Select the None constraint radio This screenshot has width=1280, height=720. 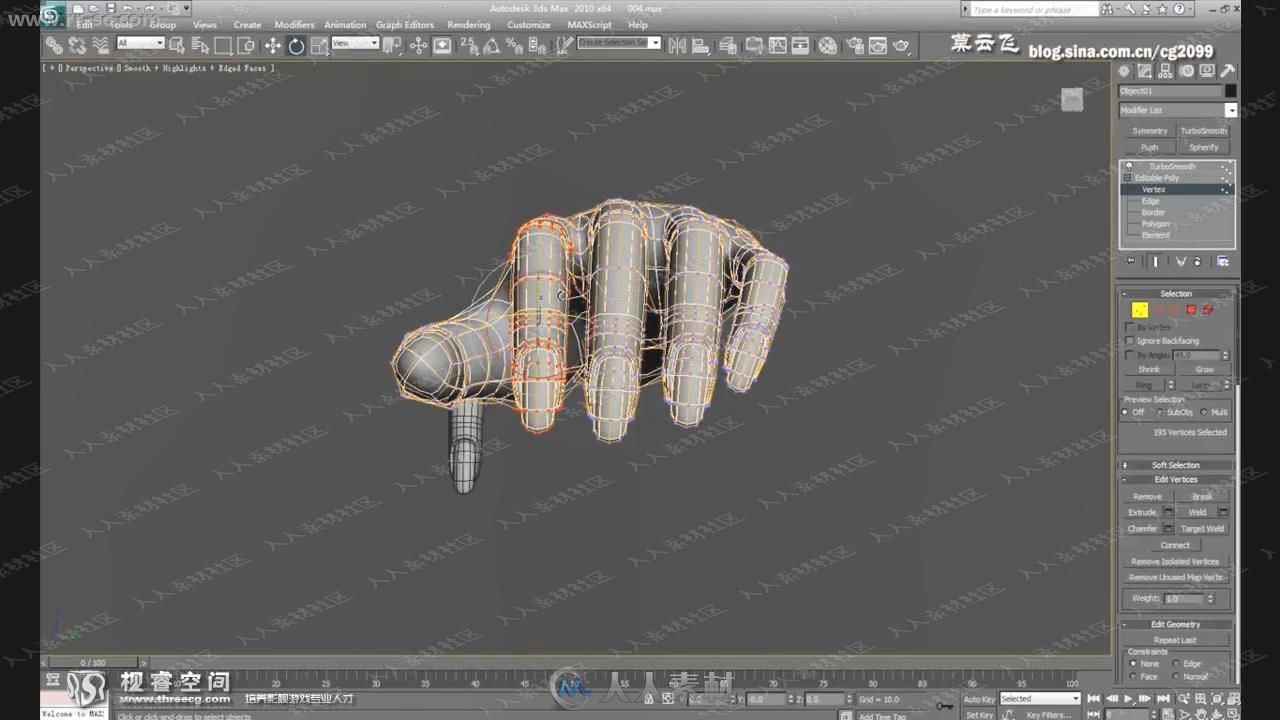coord(1133,663)
